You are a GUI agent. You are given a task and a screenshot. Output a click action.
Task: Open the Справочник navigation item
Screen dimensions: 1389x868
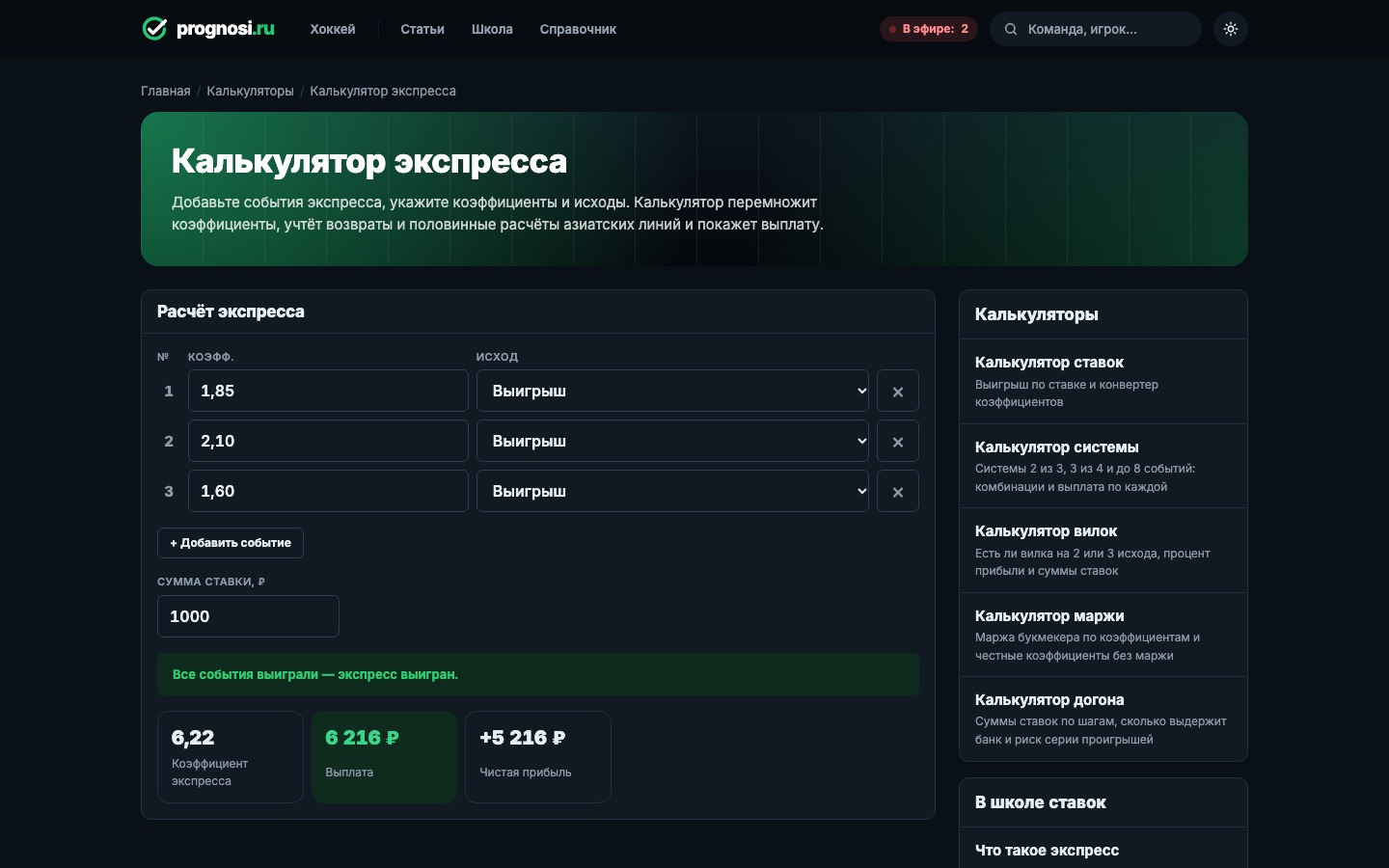[578, 29]
